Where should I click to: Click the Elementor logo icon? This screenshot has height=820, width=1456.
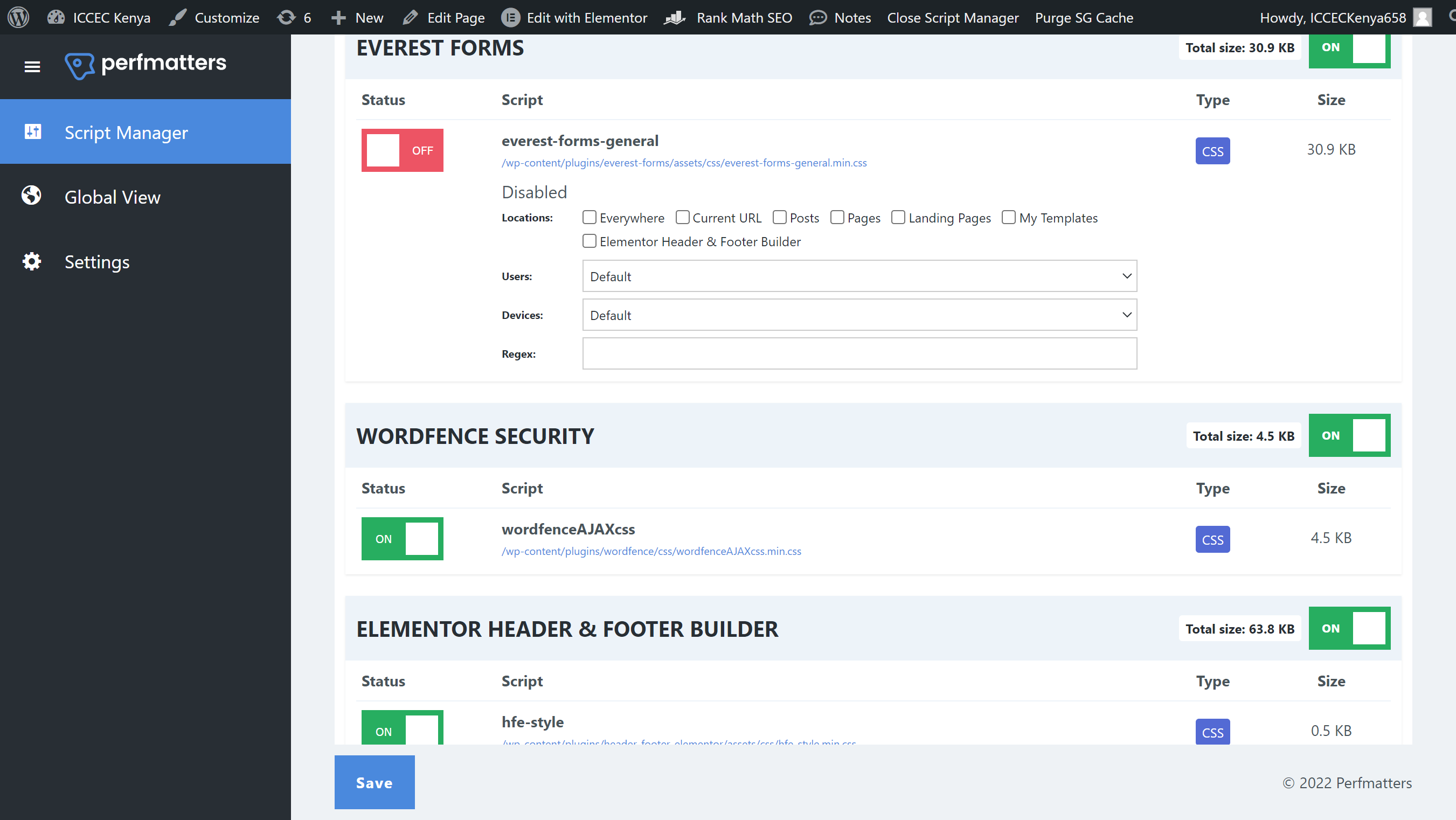click(510, 18)
